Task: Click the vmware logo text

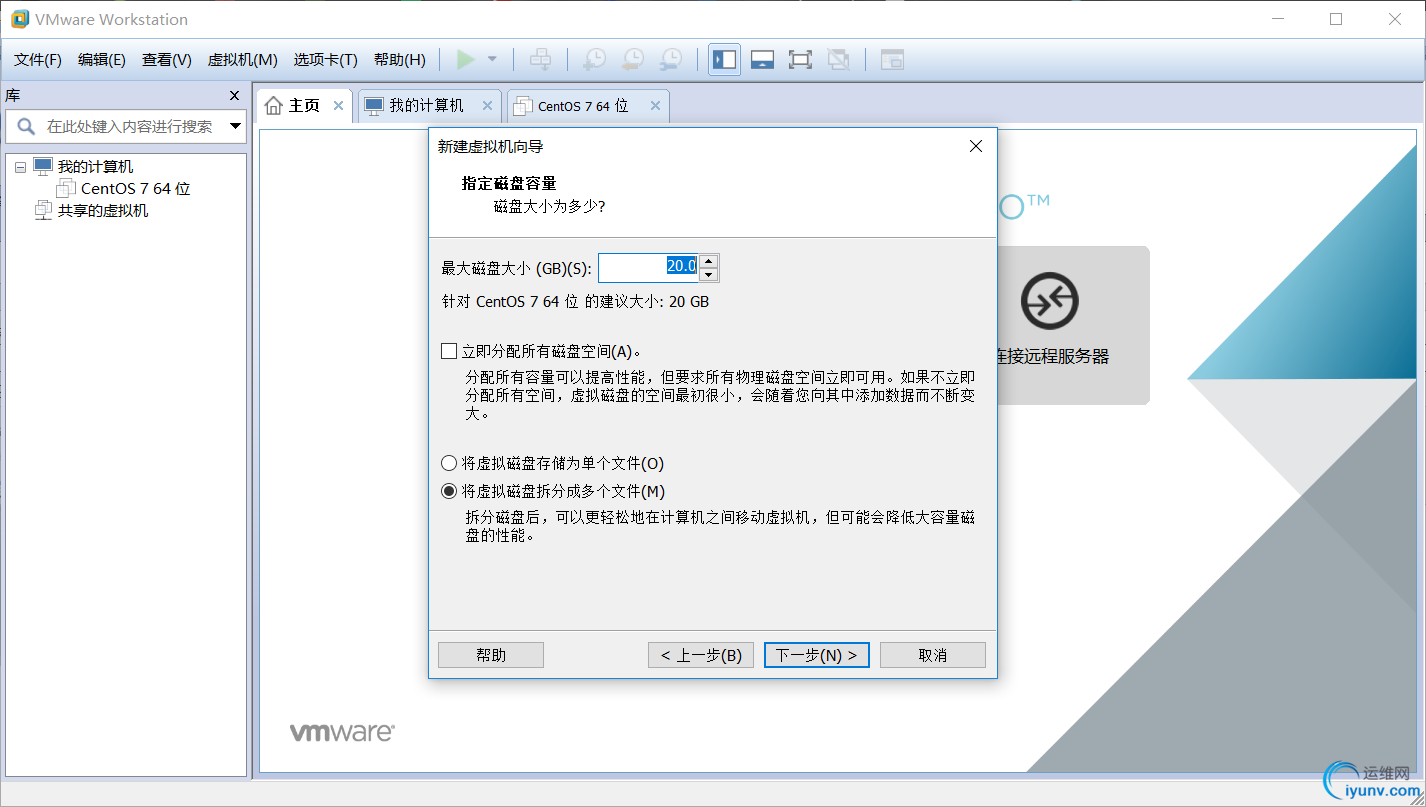Action: [342, 732]
